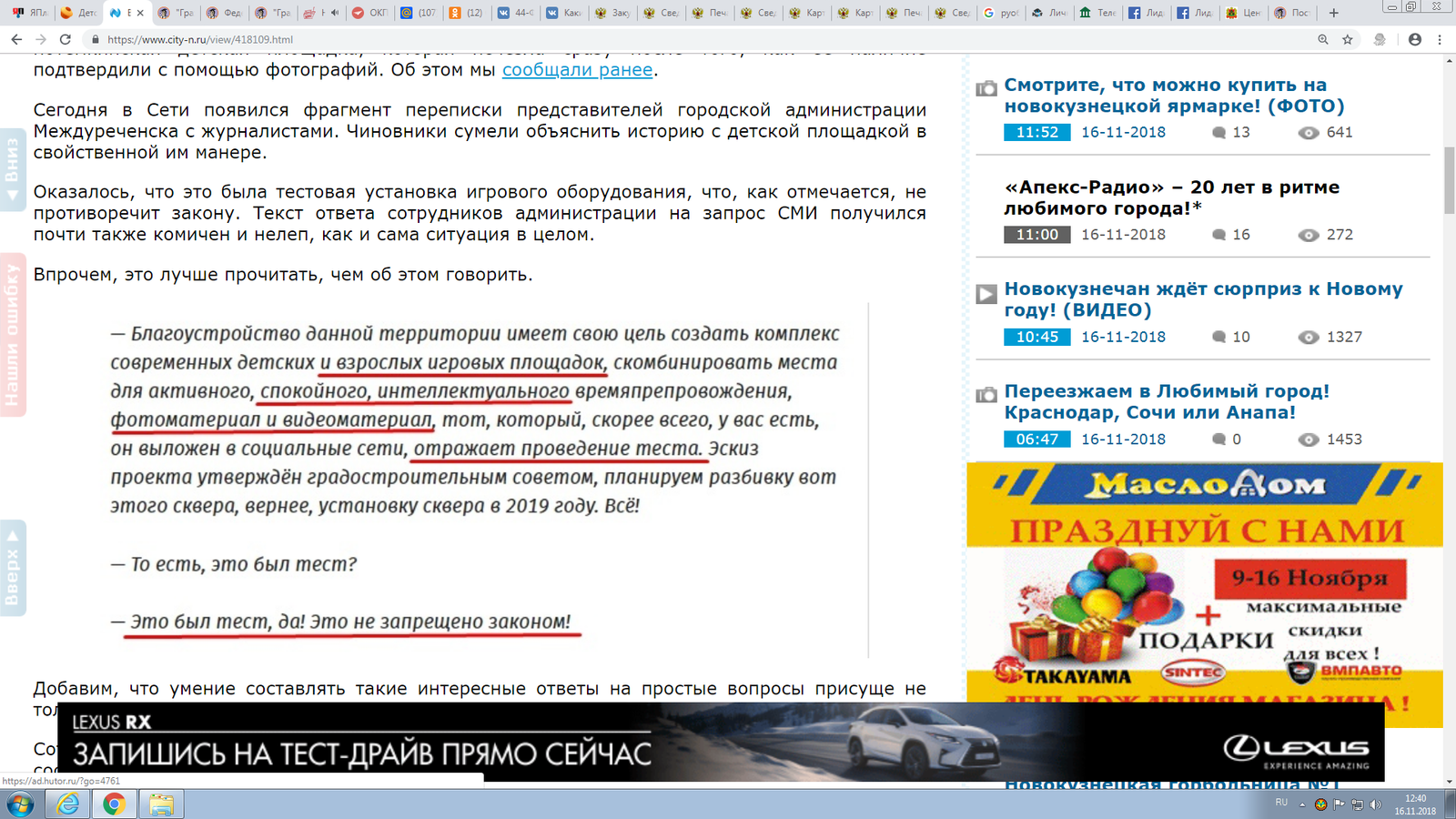Switch to the Odnoklassniki (12) tab
The image size is (1456, 819).
(x=467, y=13)
